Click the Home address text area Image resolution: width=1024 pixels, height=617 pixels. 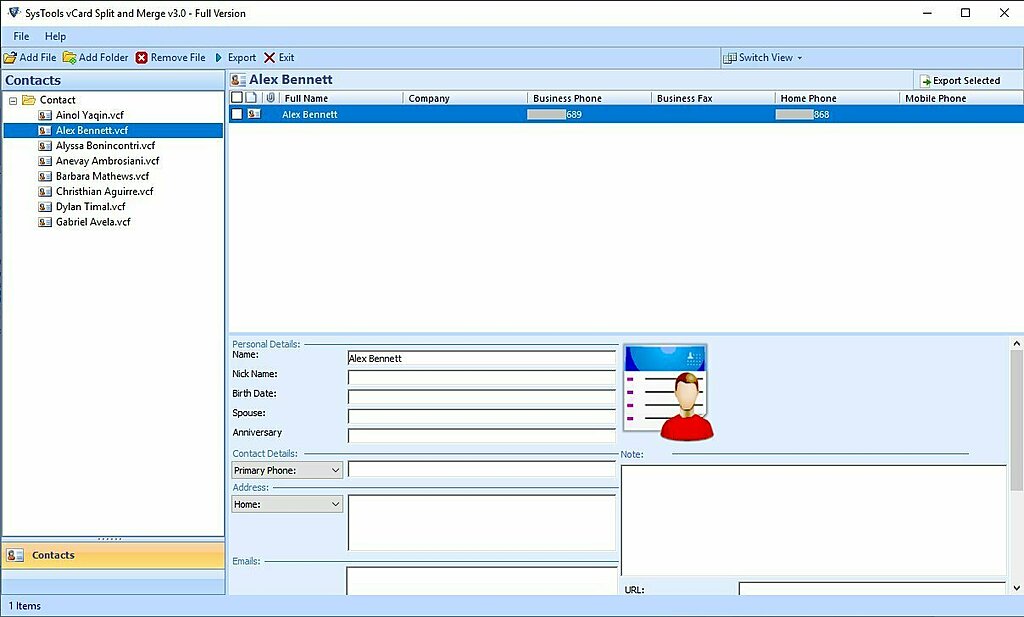[482, 522]
